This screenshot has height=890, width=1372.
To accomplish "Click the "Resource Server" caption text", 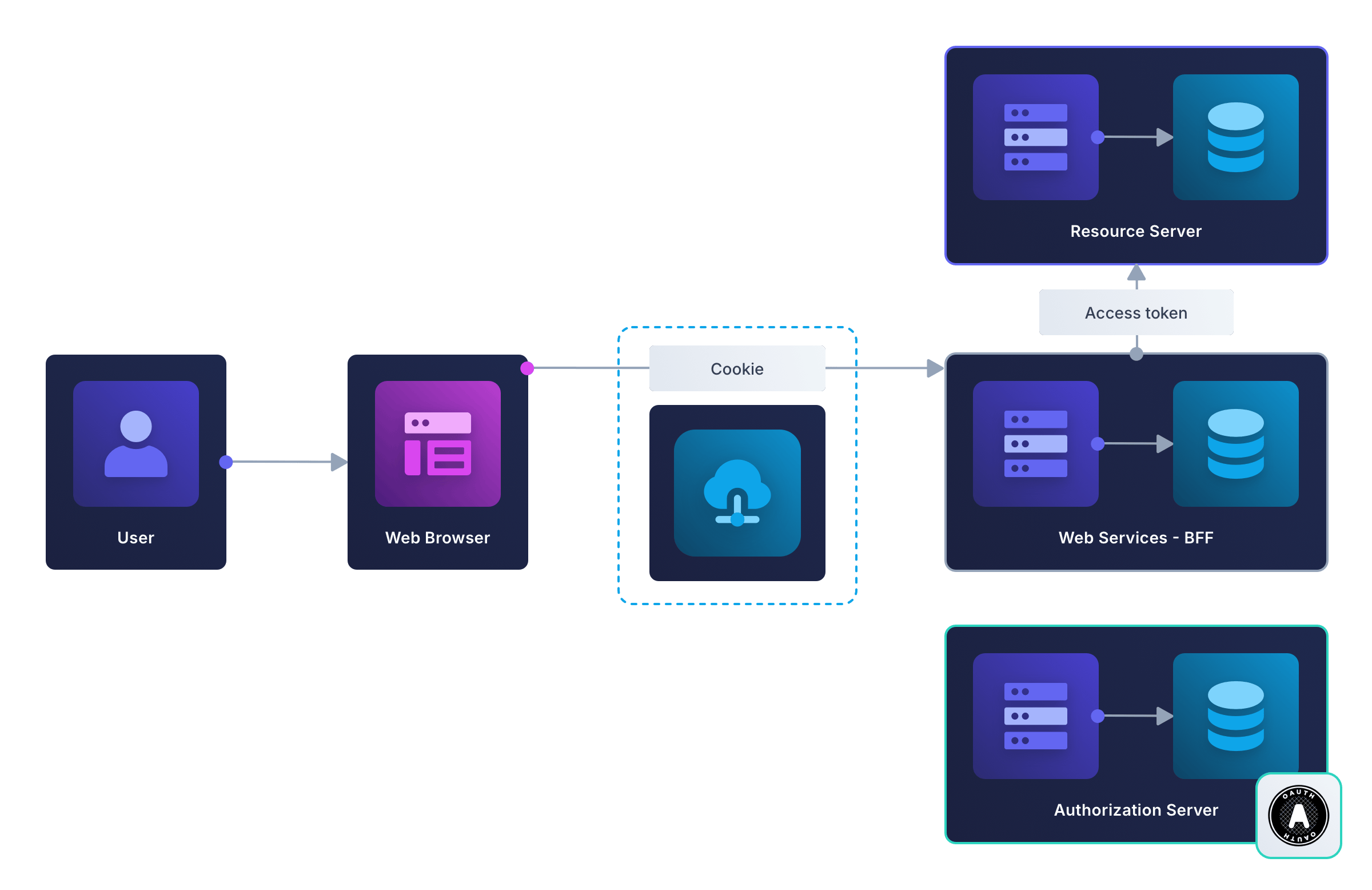I will click(x=1136, y=231).
